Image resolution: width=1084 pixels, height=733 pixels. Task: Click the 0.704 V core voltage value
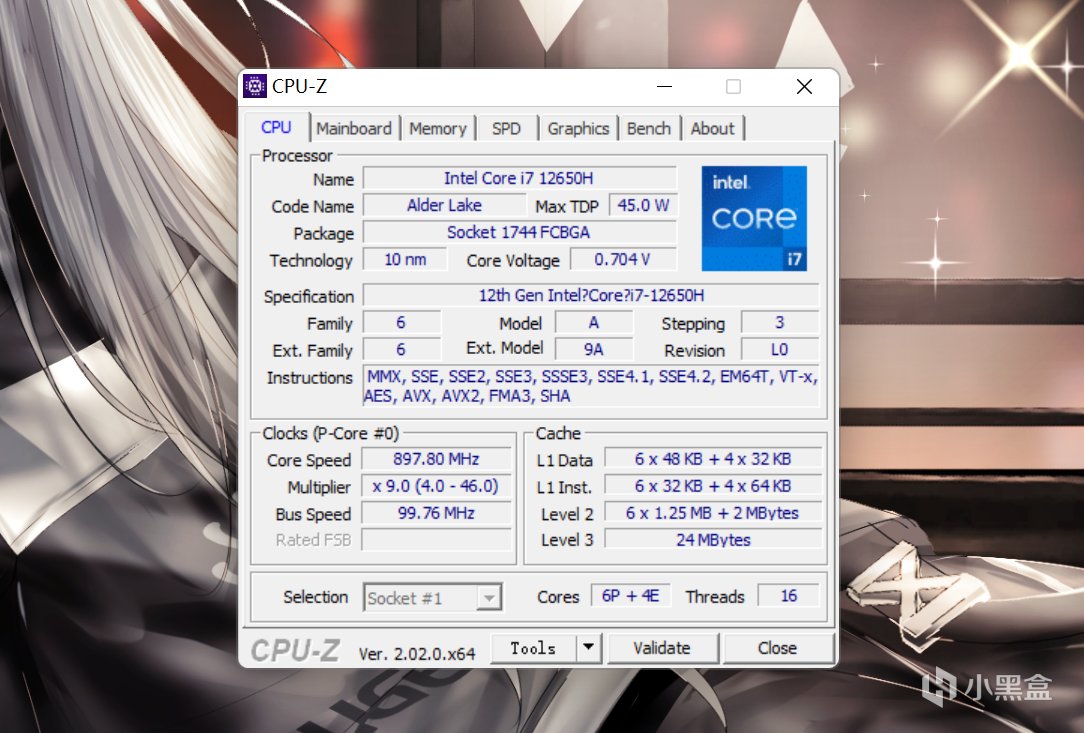(622, 259)
